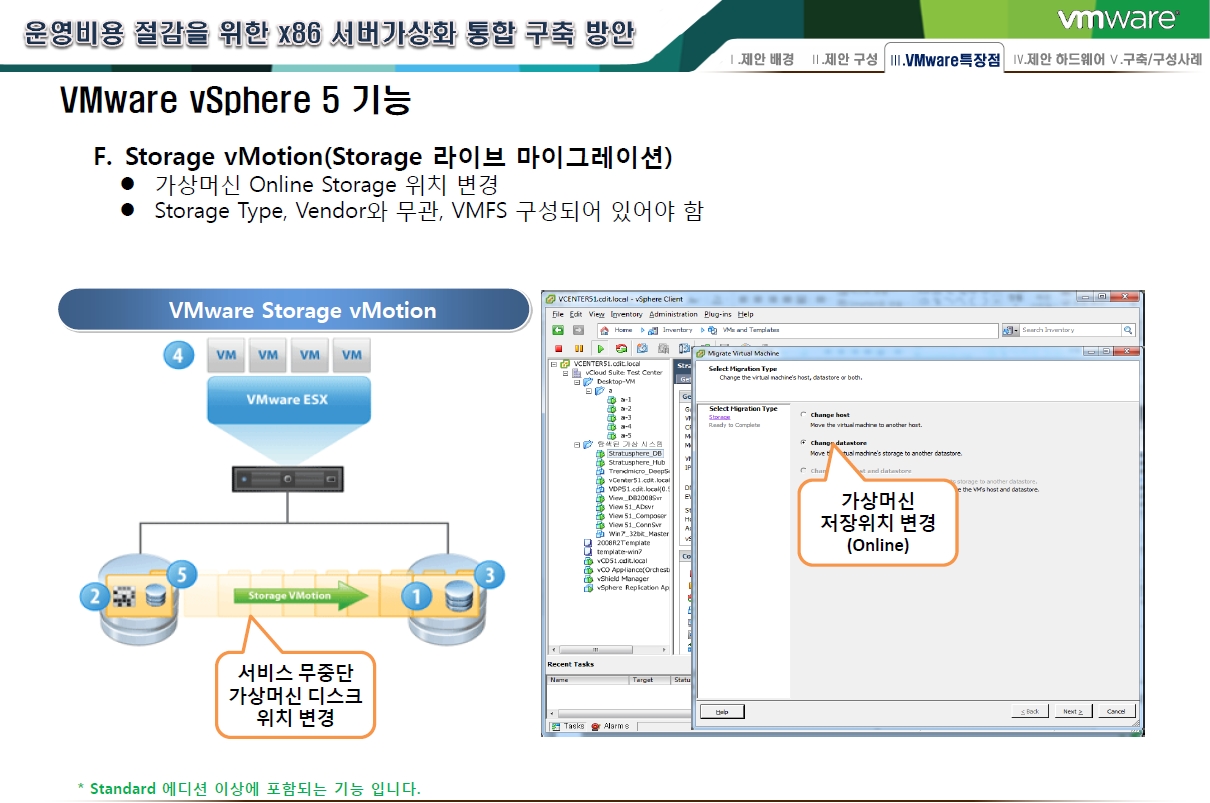The image size is (1210, 803).
Task: Click the gray Forward navigation arrow
Action: click(x=579, y=330)
